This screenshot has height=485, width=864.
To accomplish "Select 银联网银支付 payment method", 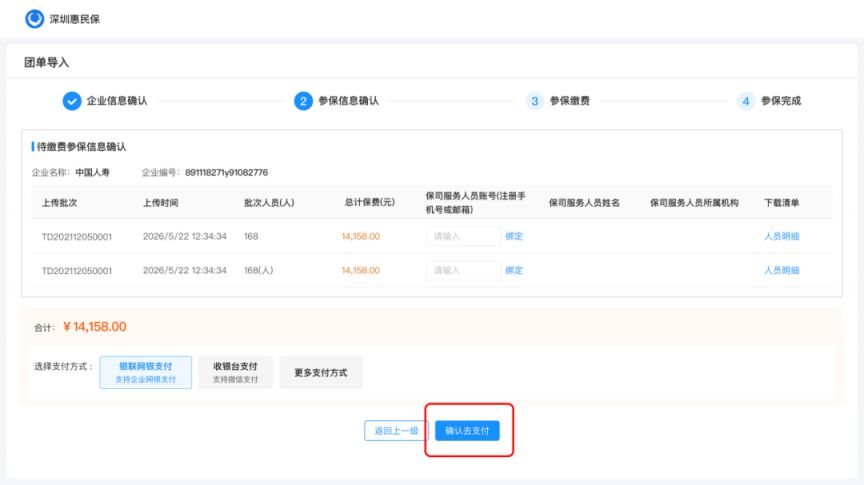I will (145, 373).
